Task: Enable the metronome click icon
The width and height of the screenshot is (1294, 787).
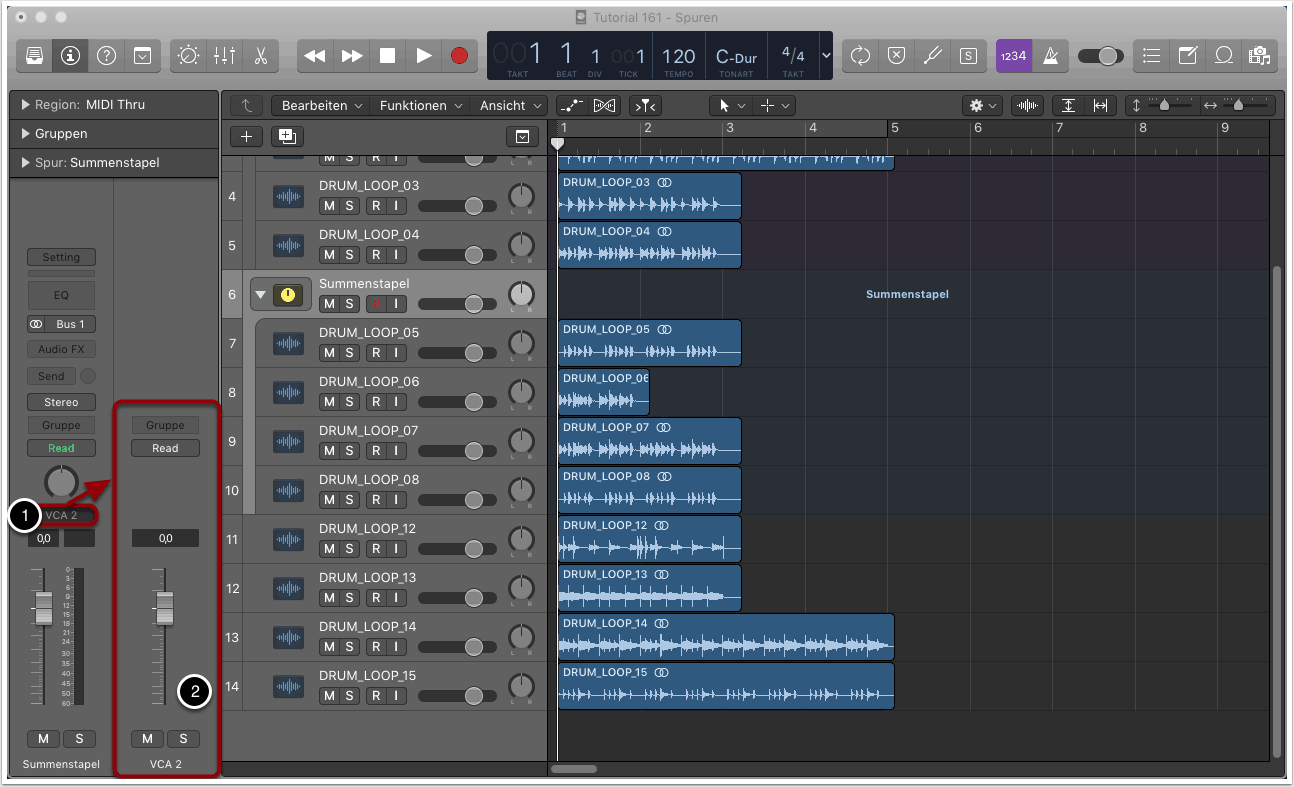Action: 1050,56
